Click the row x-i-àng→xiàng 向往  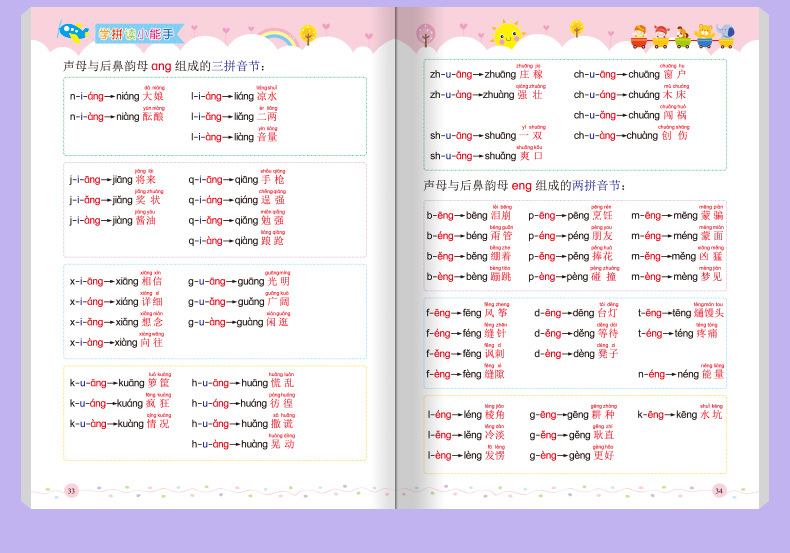tap(116, 340)
